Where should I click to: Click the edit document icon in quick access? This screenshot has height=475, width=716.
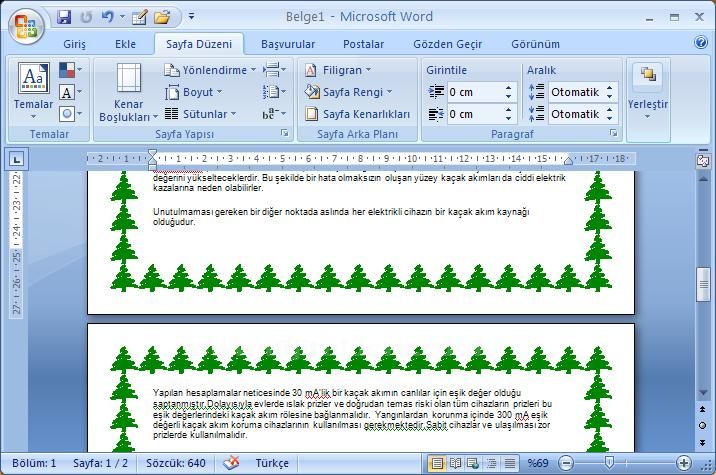[139, 17]
